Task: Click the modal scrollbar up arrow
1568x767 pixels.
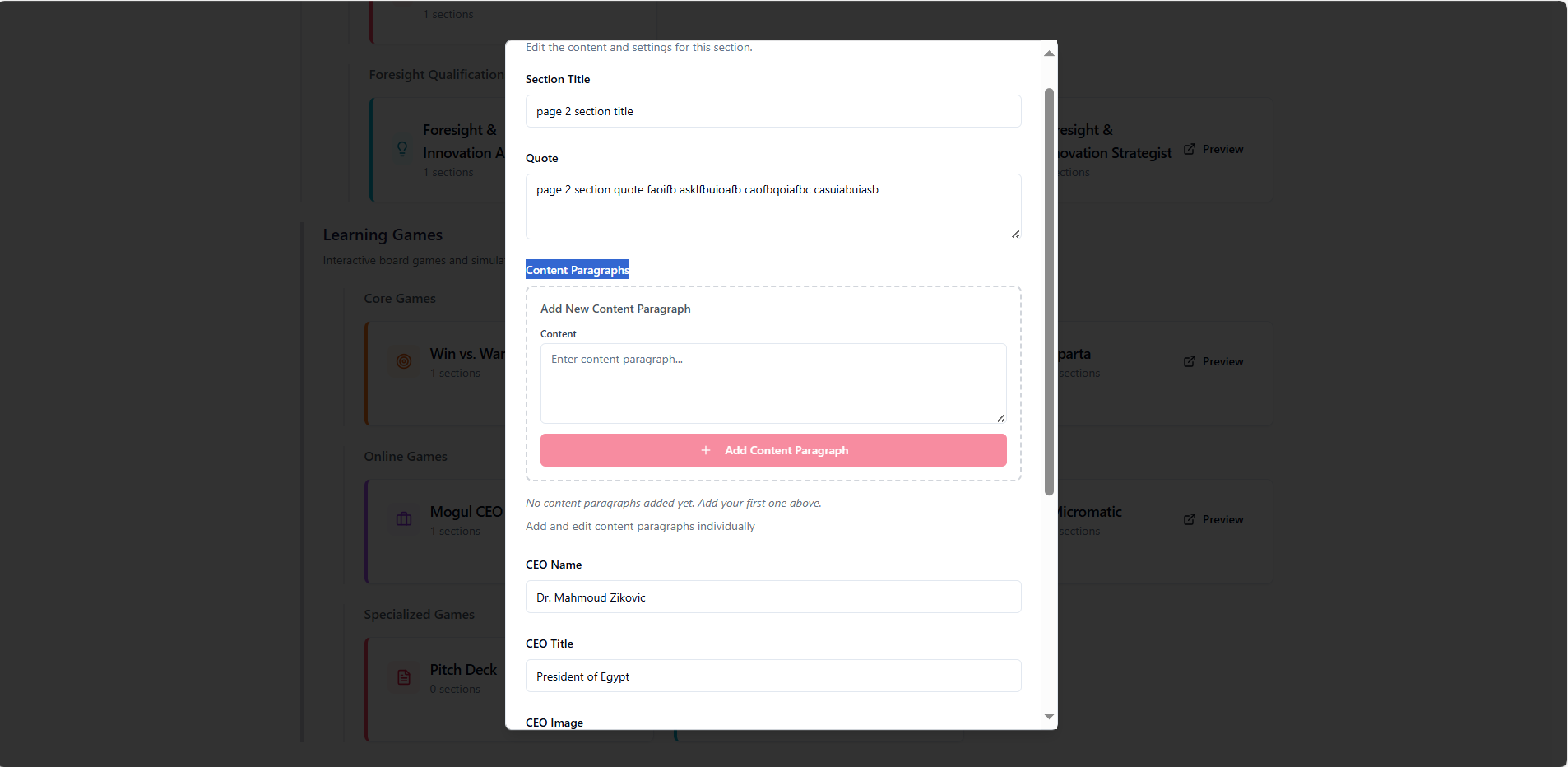Action: coord(1049,53)
